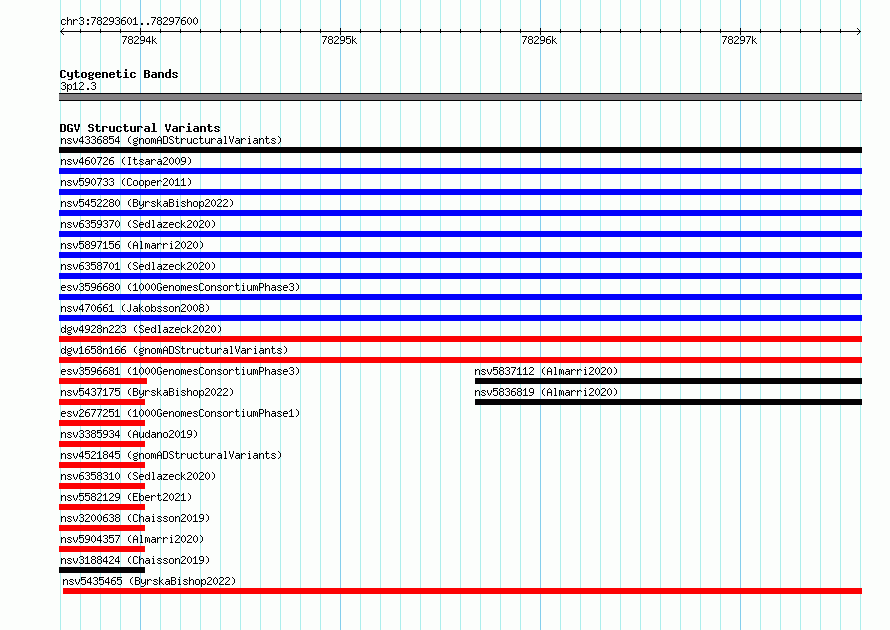
Task: Select nsv3188424 (Chaisson2019) label
Action: click(x=135, y=560)
